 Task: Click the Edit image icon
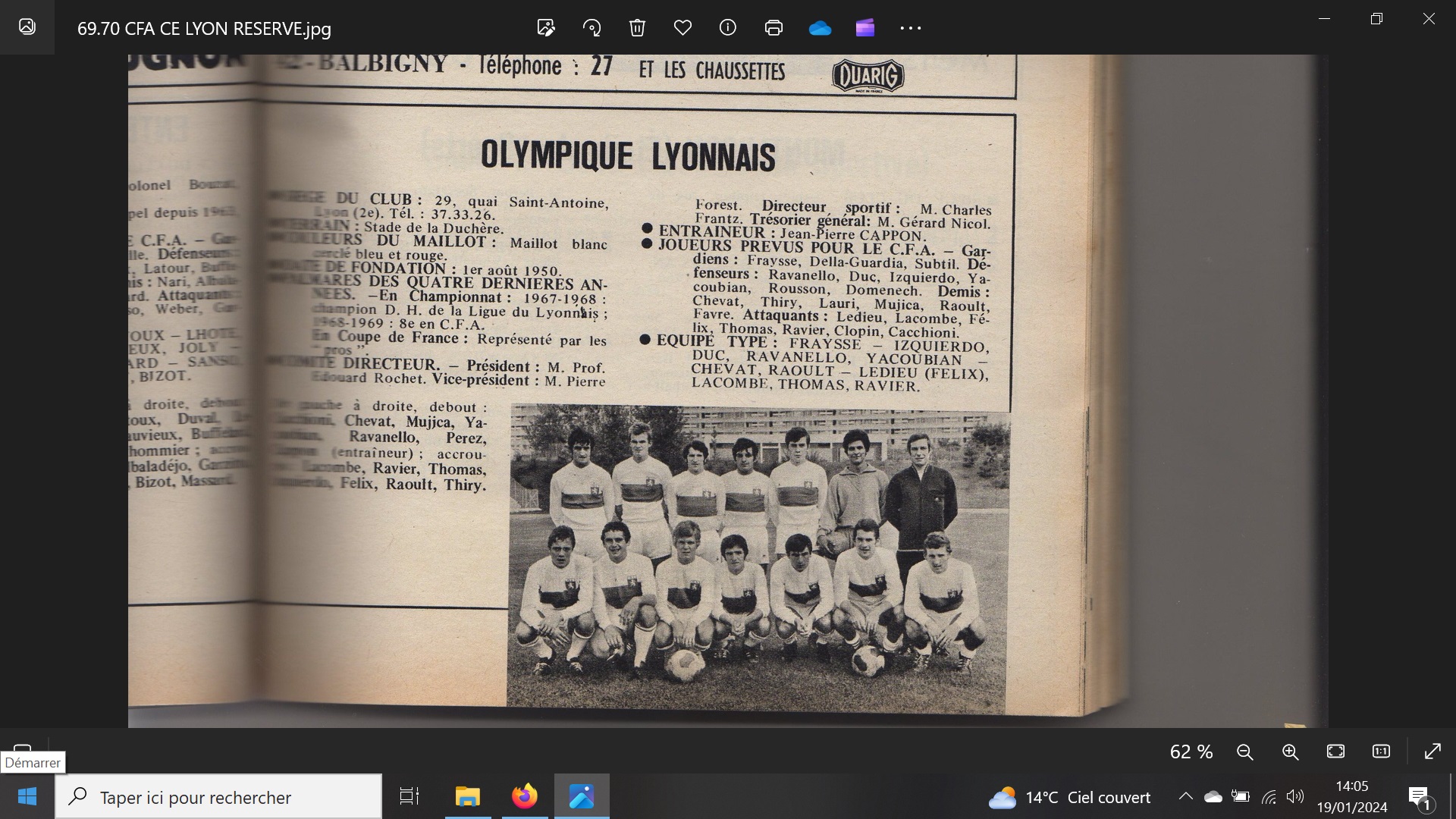click(x=546, y=28)
